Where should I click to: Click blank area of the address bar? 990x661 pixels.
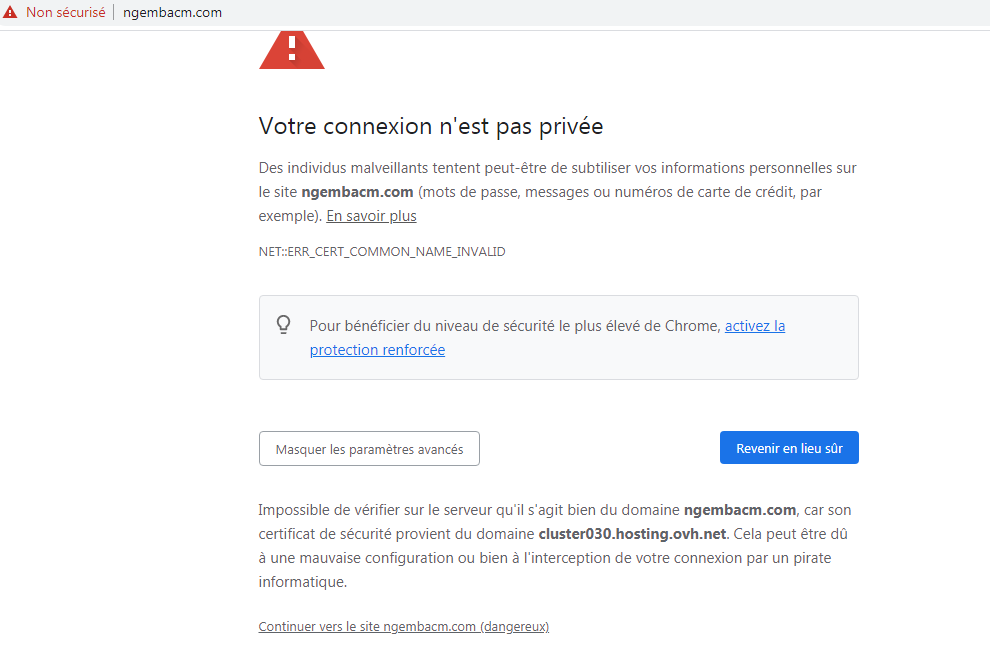tap(600, 13)
